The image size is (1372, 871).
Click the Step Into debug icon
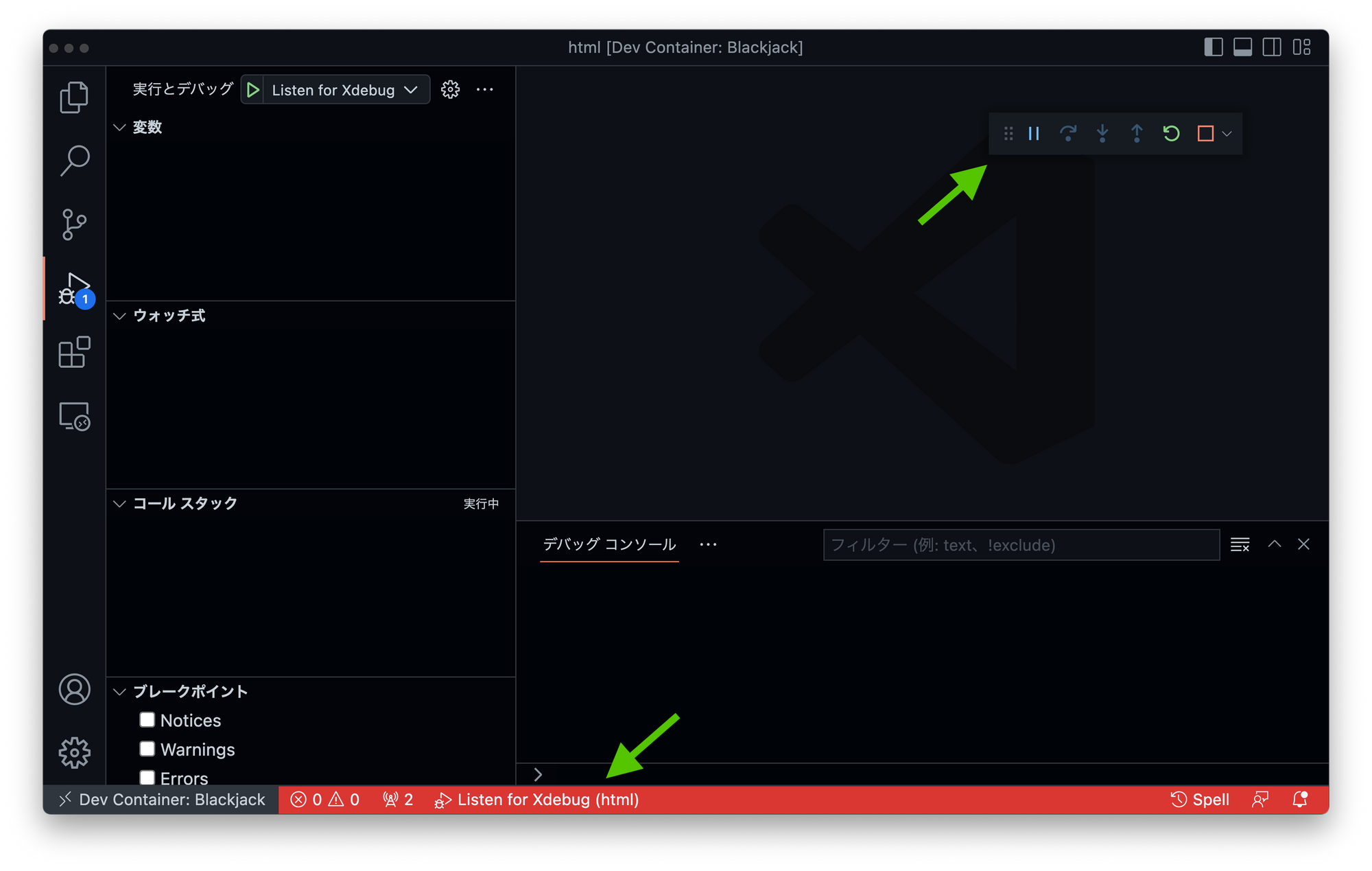pos(1102,134)
